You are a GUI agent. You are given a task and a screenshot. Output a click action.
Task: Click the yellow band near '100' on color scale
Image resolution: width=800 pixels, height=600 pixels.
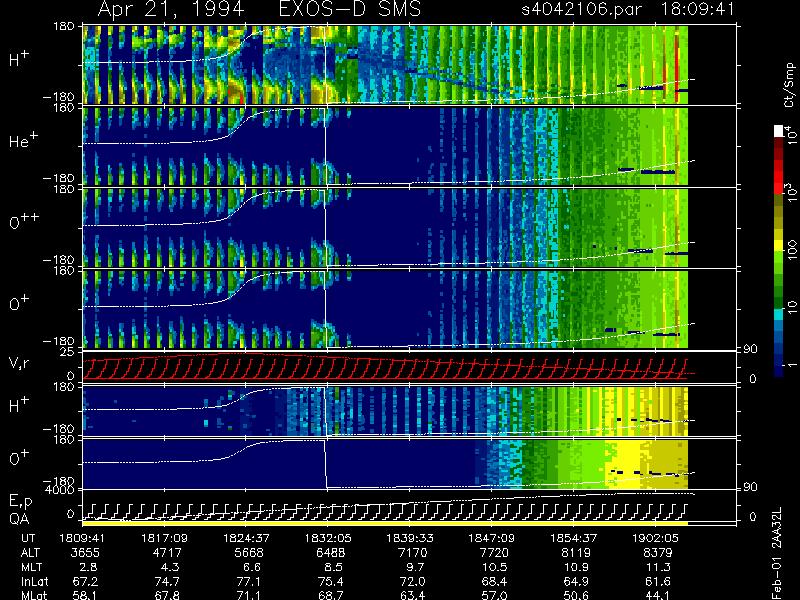pyautogui.click(x=779, y=245)
